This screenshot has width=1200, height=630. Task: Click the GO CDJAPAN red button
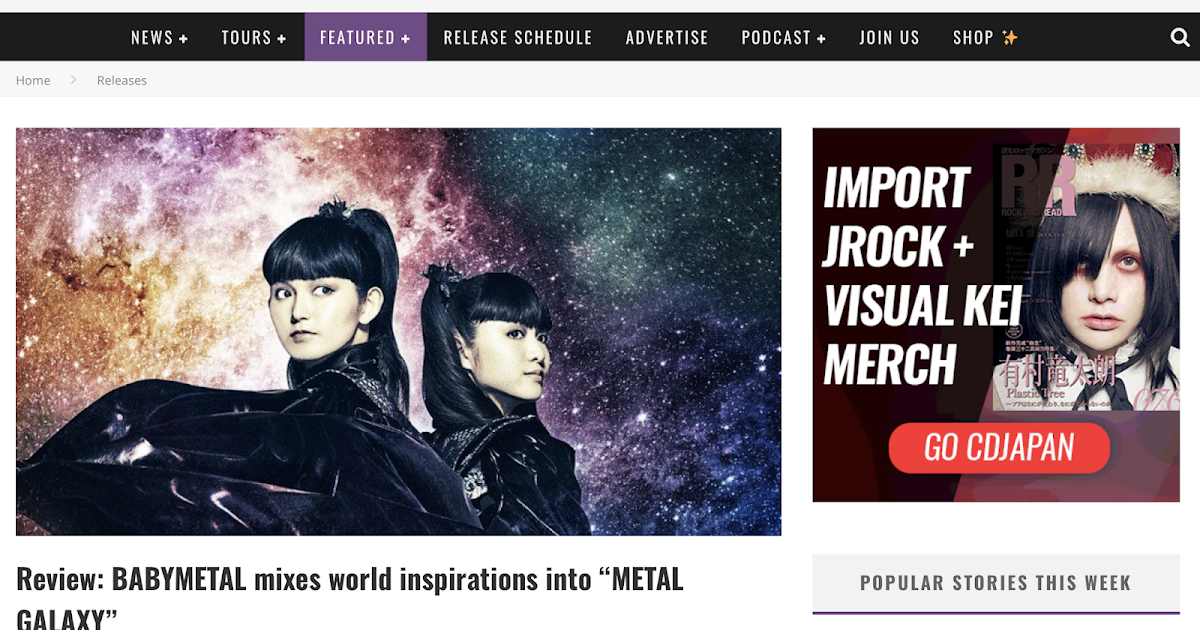click(x=999, y=447)
